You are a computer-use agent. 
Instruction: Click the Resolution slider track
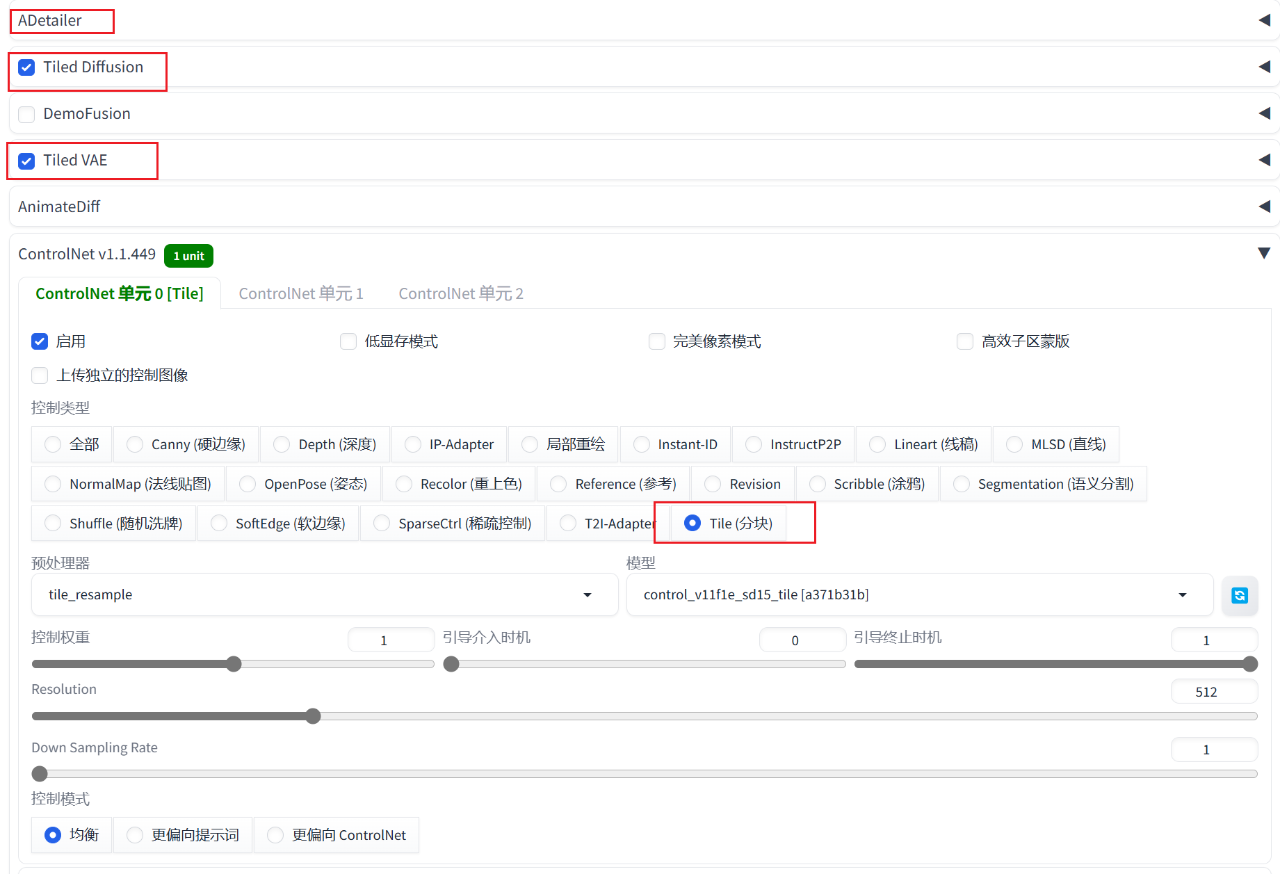click(645, 716)
